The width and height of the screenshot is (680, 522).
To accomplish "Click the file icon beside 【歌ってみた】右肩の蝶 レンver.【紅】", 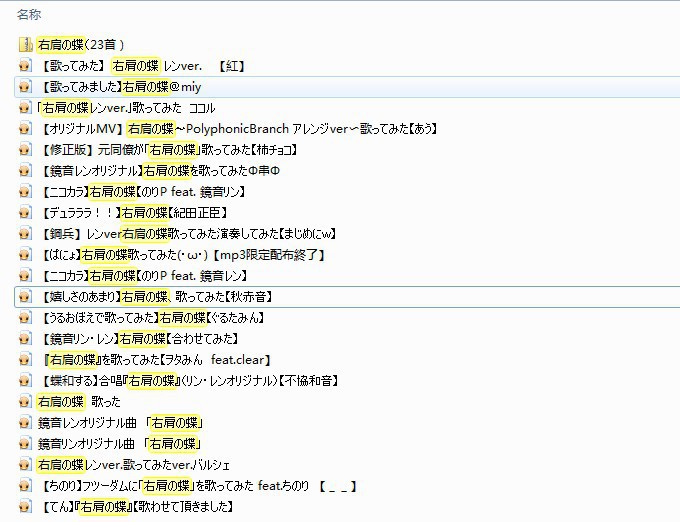I will (25, 66).
